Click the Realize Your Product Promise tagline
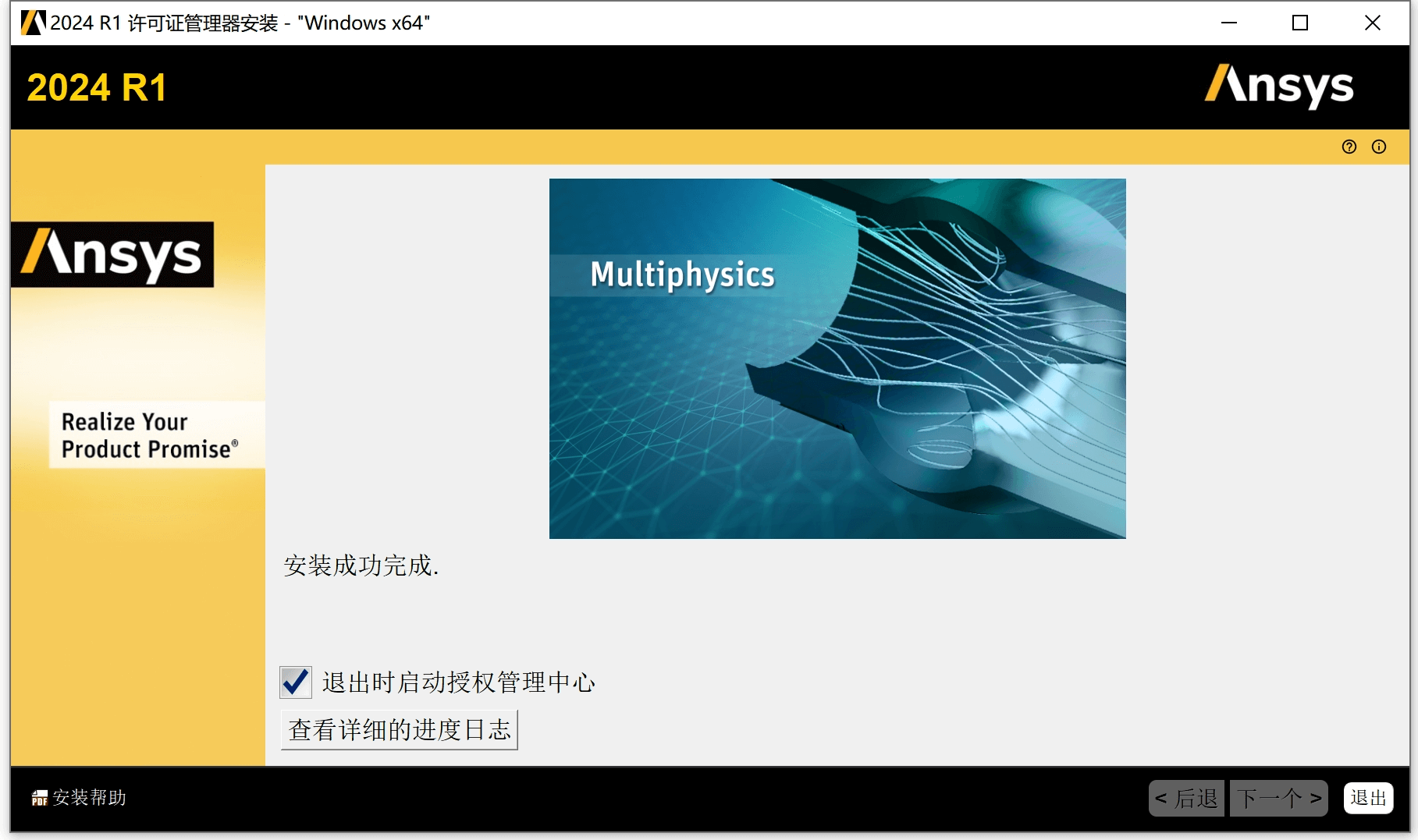The image size is (1418, 840). tap(148, 435)
